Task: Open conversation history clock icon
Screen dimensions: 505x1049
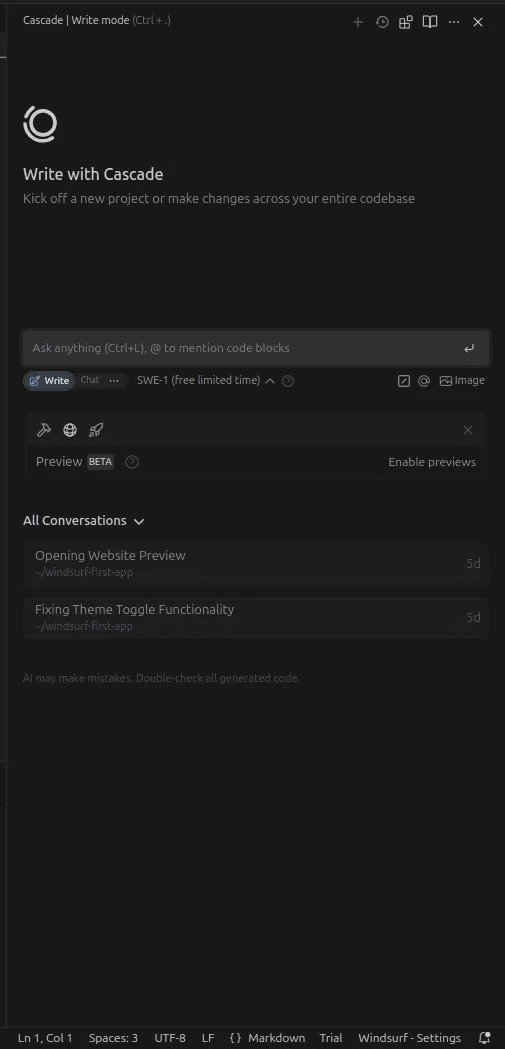Action: point(382,22)
